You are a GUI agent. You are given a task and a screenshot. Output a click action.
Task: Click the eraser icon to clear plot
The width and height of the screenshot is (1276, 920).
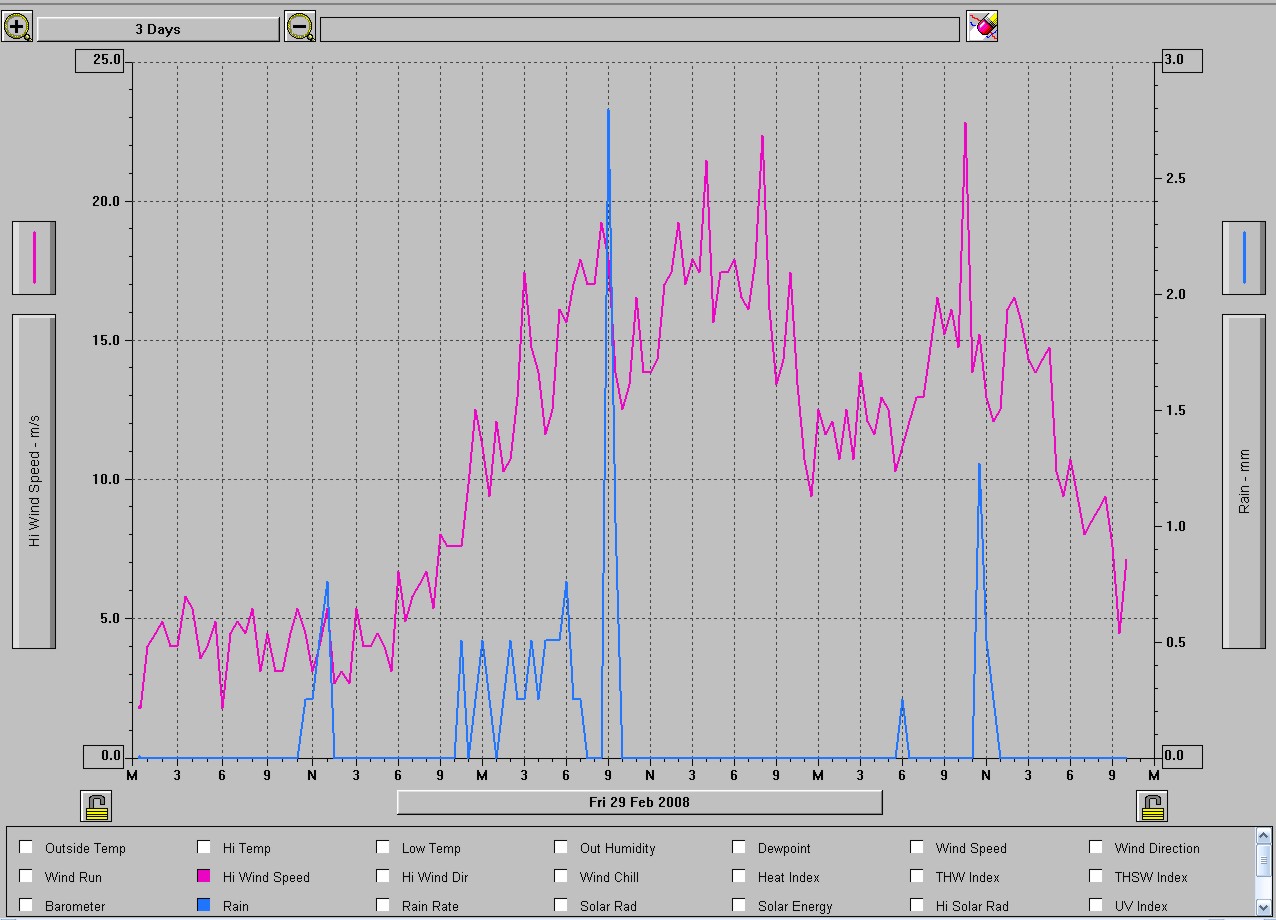point(982,27)
